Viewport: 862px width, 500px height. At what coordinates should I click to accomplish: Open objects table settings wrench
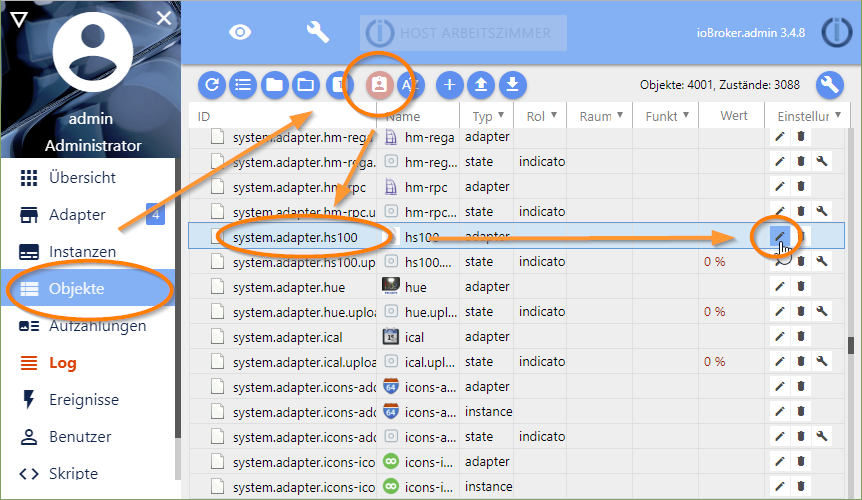pos(830,85)
